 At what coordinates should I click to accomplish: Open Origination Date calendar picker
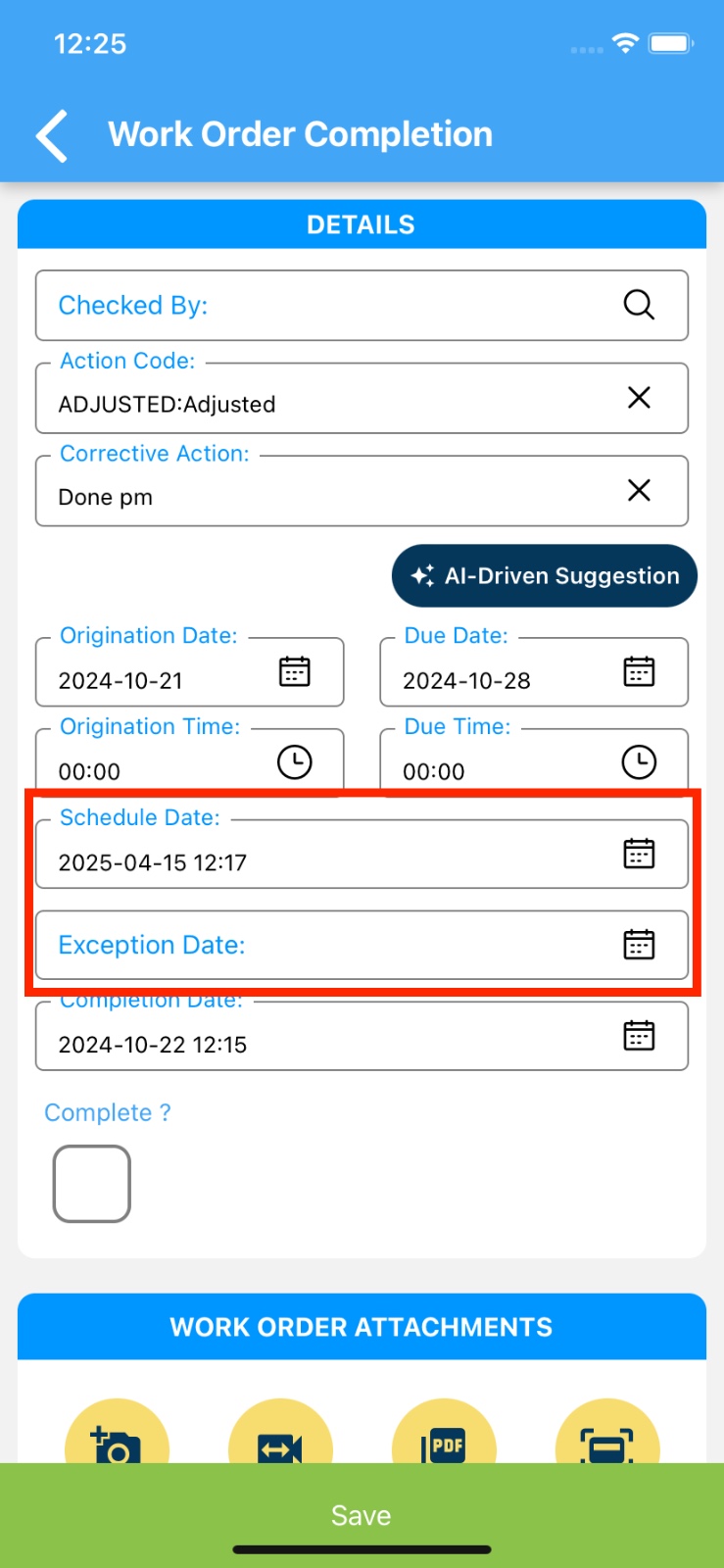295,671
